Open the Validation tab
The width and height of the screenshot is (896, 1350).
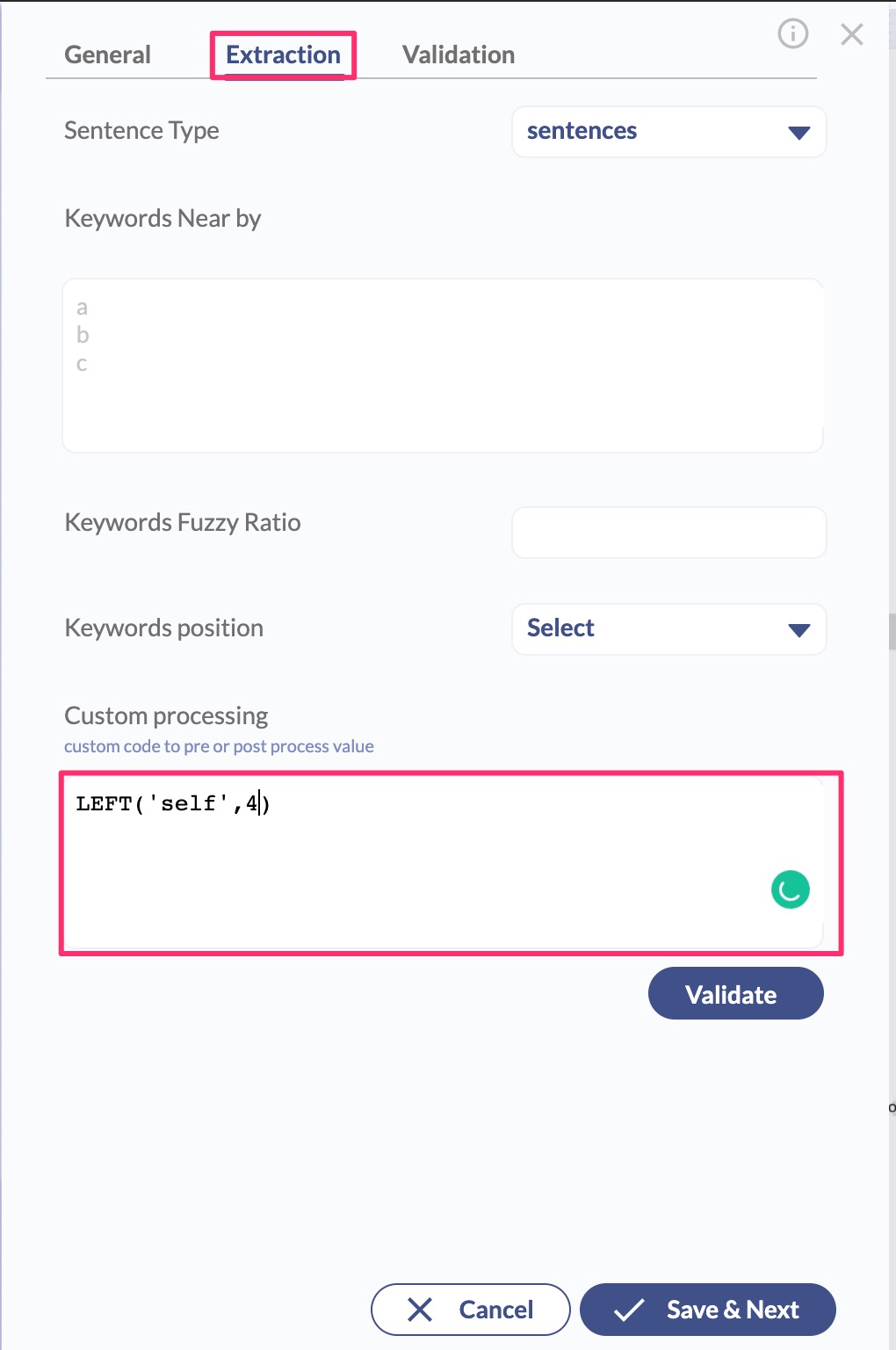click(458, 55)
